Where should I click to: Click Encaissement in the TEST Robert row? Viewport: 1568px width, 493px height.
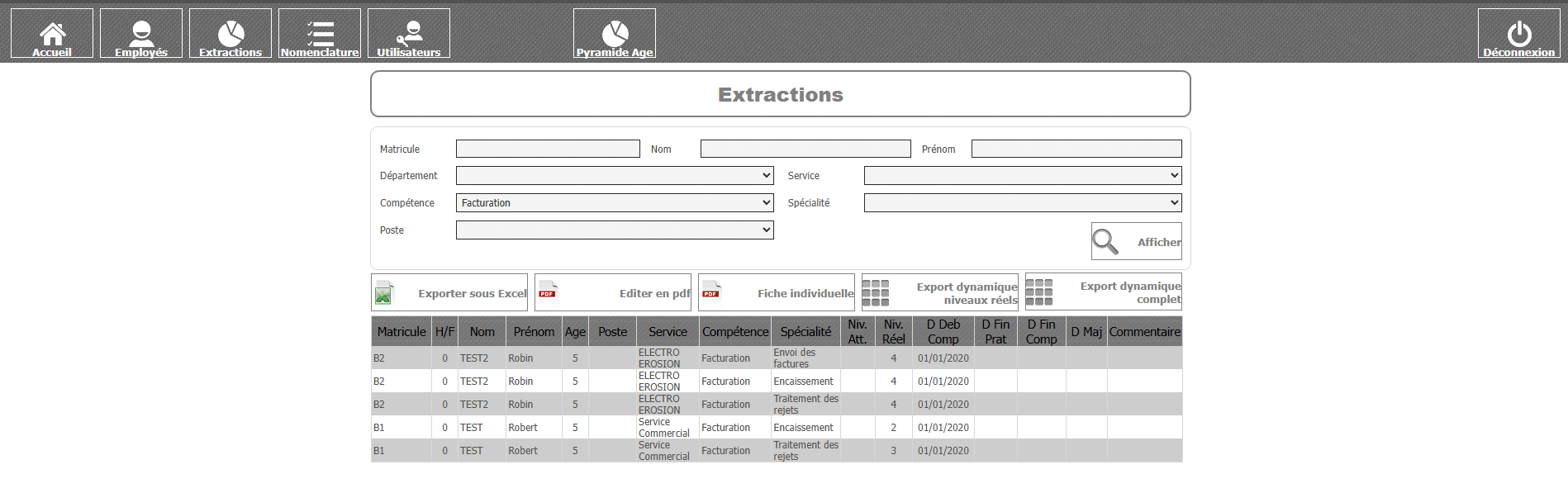pos(803,428)
